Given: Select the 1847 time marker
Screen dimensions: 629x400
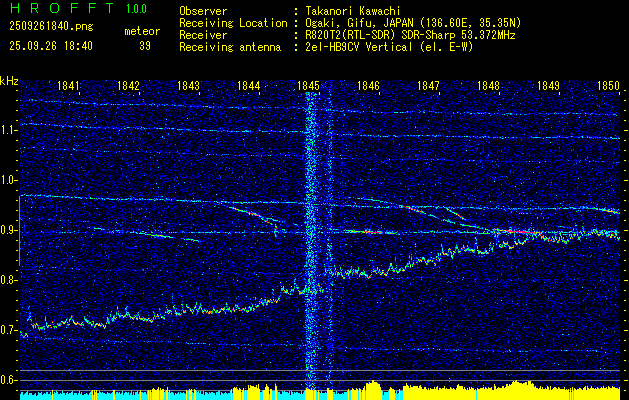Looking at the screenshot, I should click(428, 87).
